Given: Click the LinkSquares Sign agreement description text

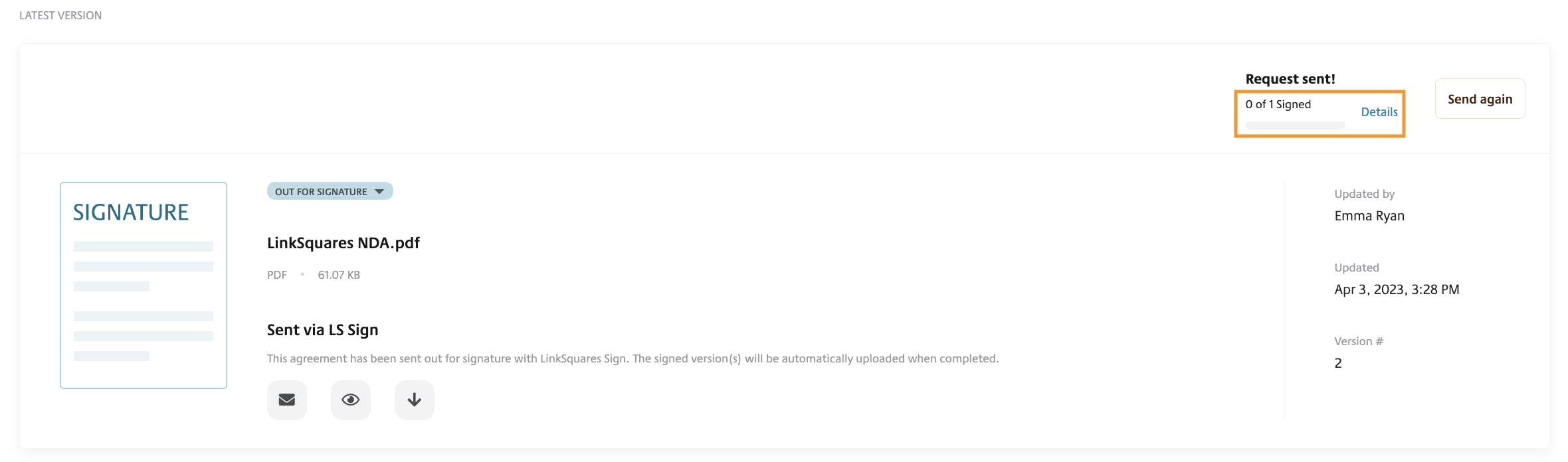Looking at the screenshot, I should tap(633, 358).
